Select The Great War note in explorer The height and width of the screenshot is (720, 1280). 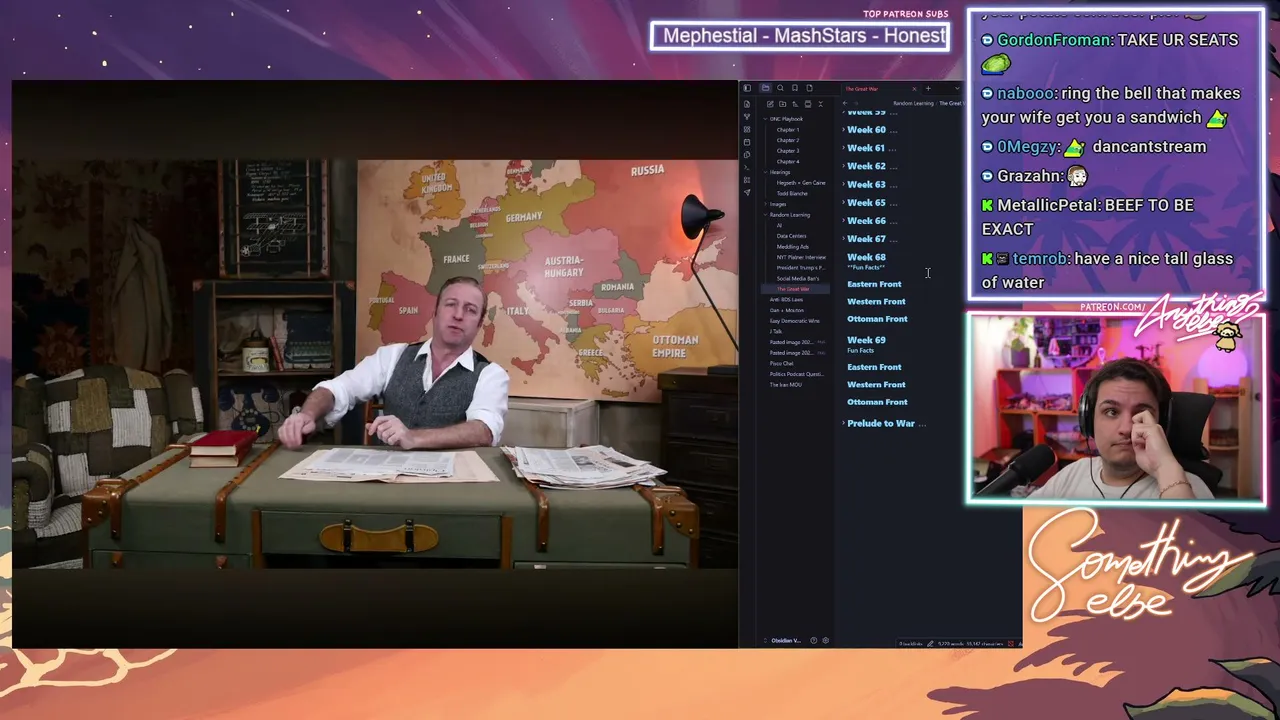coord(793,289)
